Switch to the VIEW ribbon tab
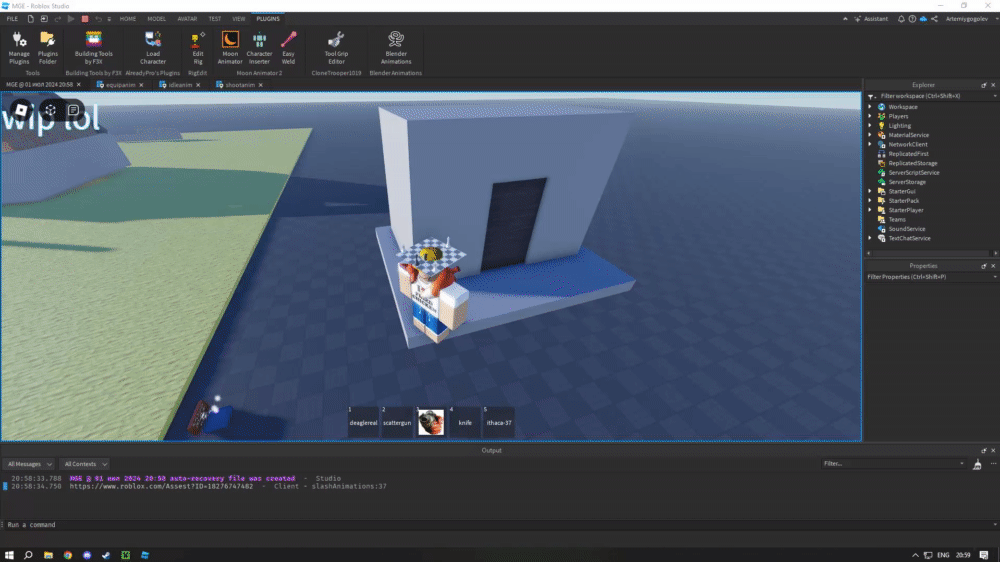Viewport: 1000px width, 562px height. [x=239, y=19]
